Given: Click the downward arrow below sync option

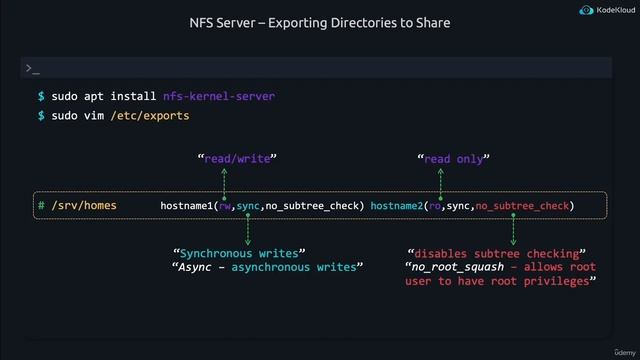Looking at the screenshot, I should pos(248,230).
